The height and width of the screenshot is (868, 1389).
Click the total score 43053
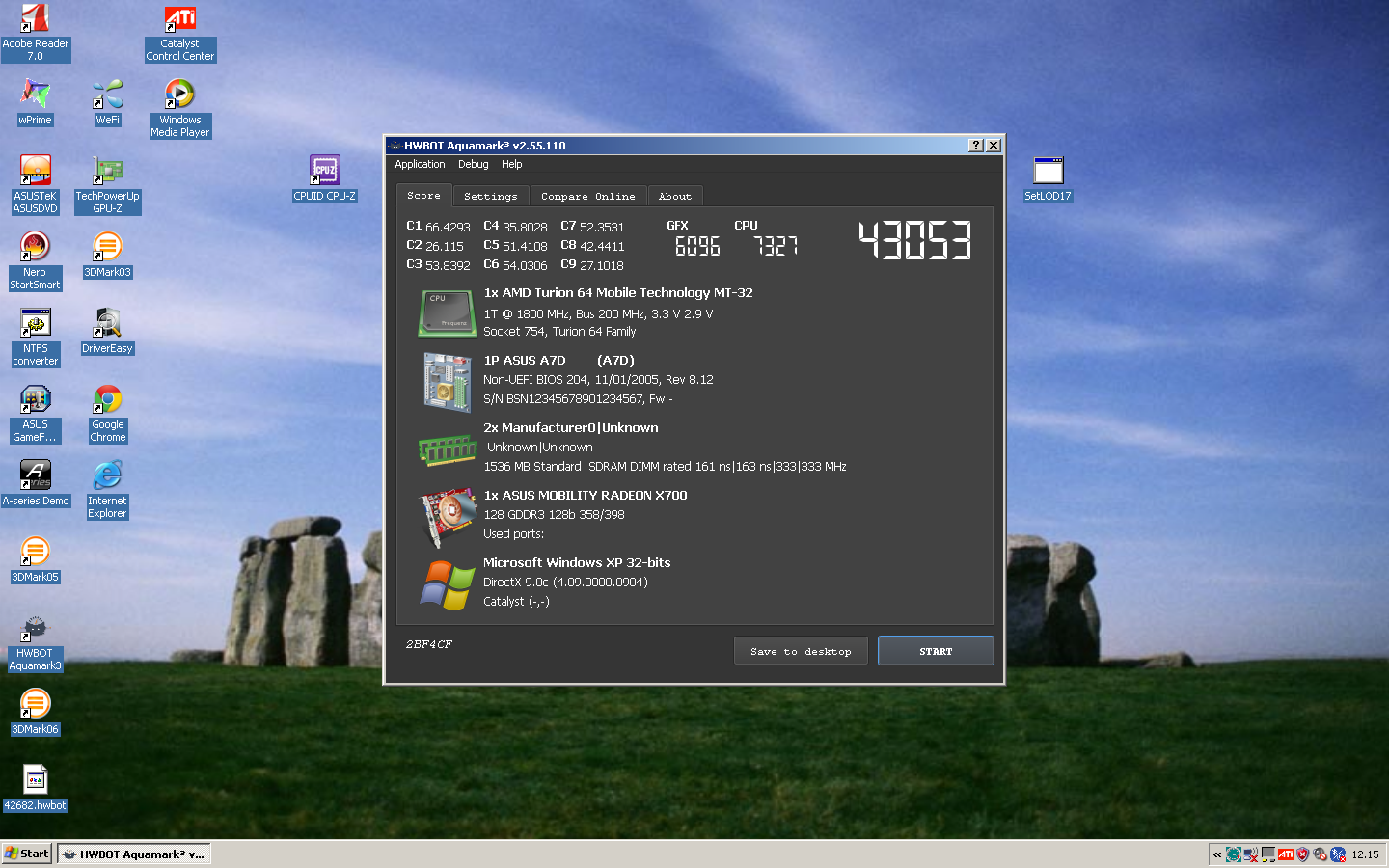914,240
